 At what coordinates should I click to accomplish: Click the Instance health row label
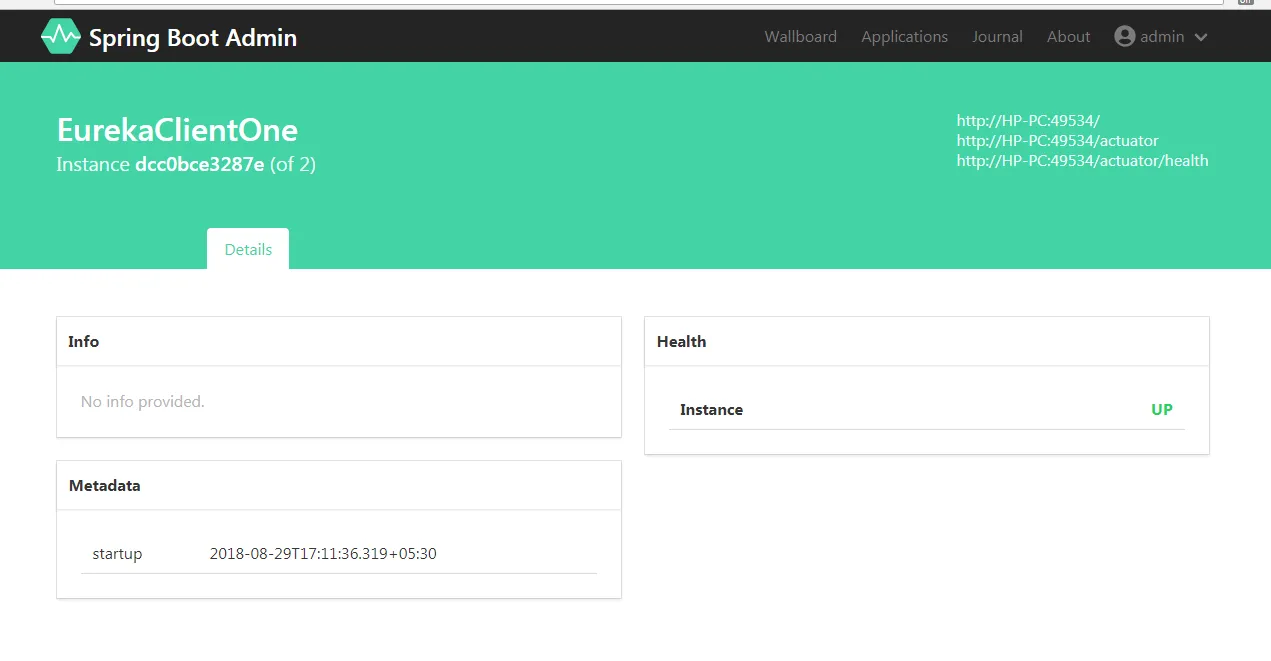coord(711,409)
